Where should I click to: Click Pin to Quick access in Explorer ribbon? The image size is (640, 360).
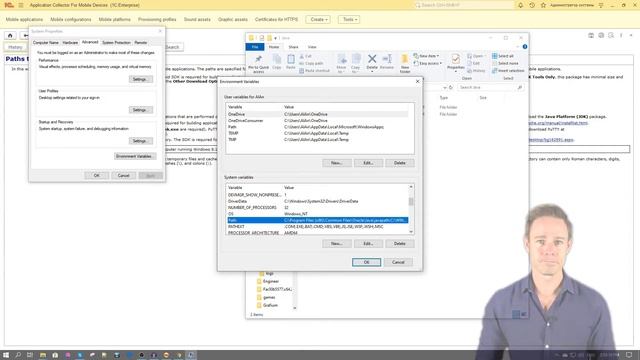258,64
